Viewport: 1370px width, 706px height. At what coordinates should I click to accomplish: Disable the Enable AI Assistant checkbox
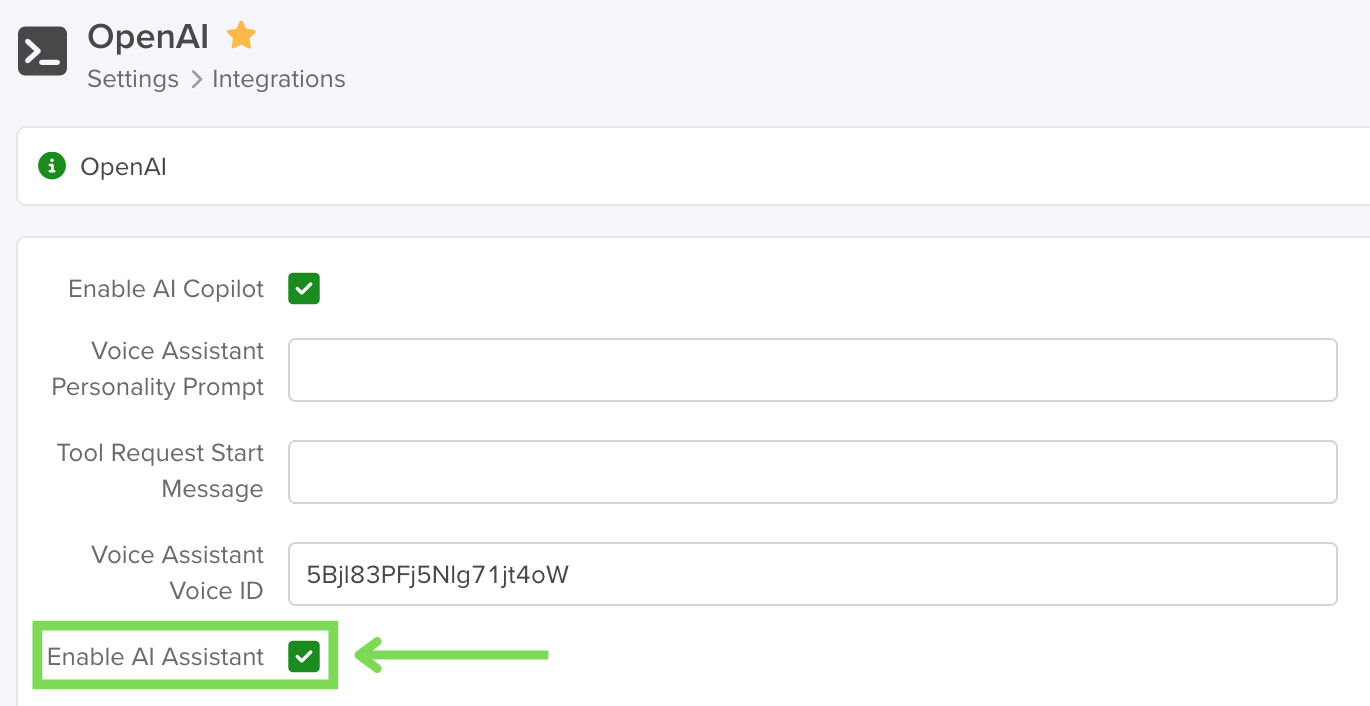pyautogui.click(x=304, y=657)
